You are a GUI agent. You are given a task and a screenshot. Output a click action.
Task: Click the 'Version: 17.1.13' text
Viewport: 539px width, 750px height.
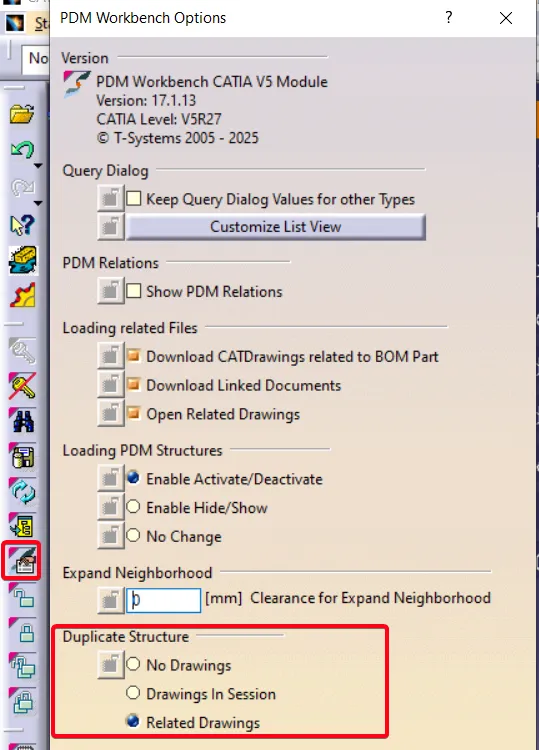146,100
